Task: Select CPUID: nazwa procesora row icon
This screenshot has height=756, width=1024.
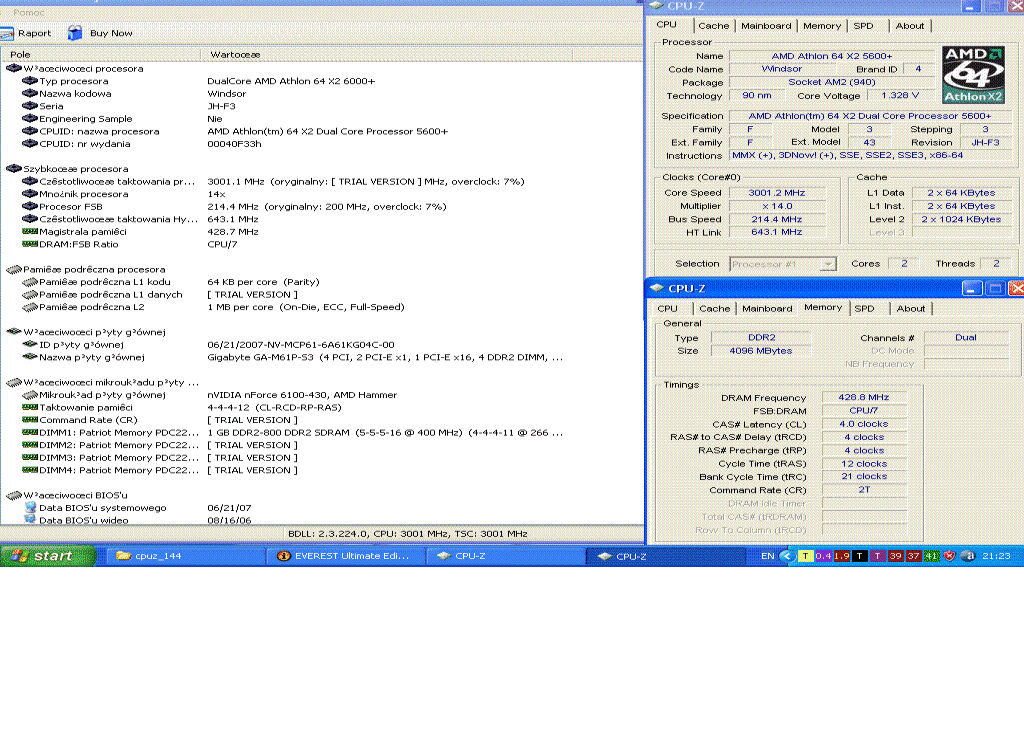Action: pyautogui.click(x=29, y=131)
